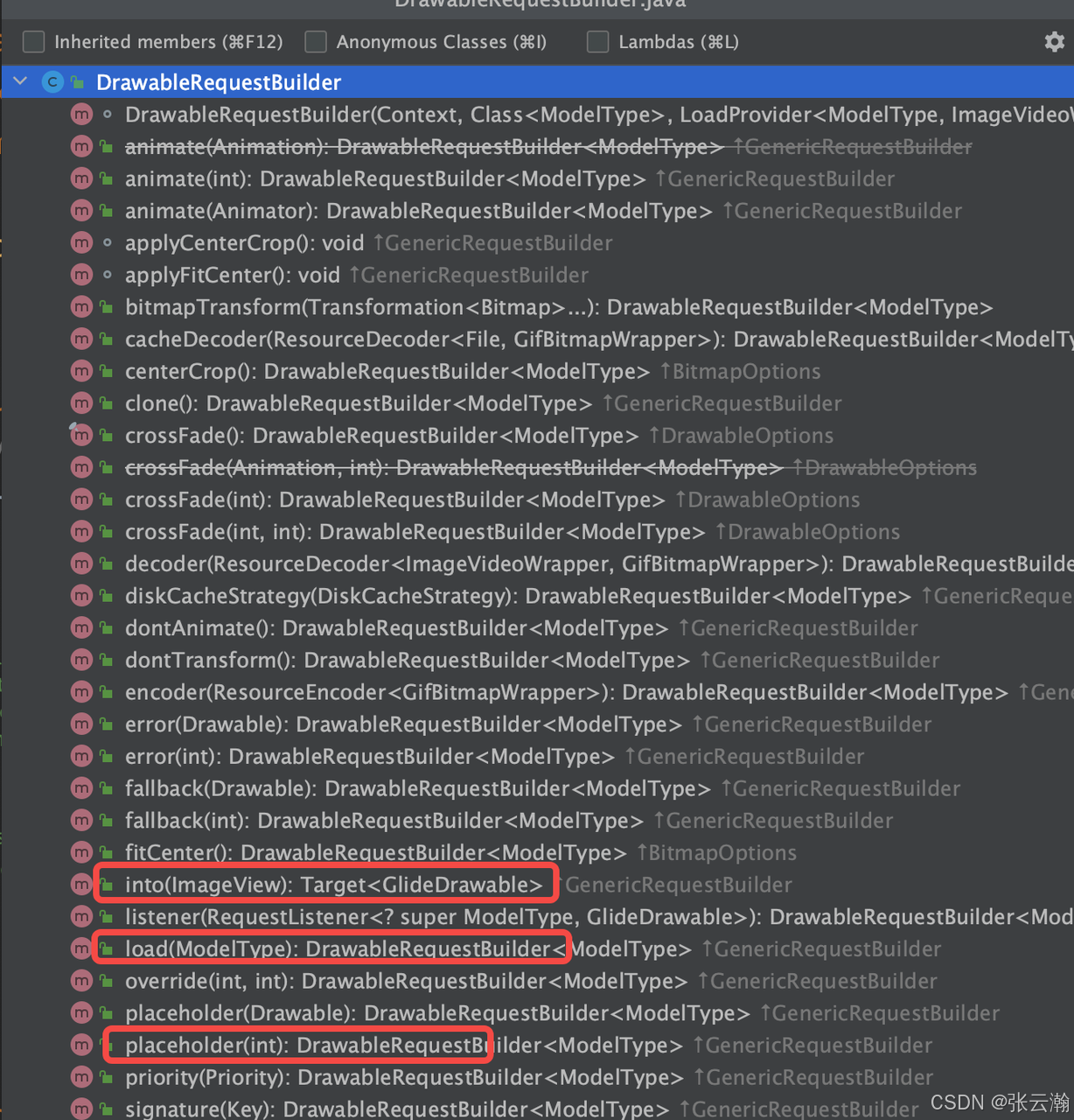Click method icon of decoder row
The height and width of the screenshot is (1120, 1074).
[x=81, y=563]
